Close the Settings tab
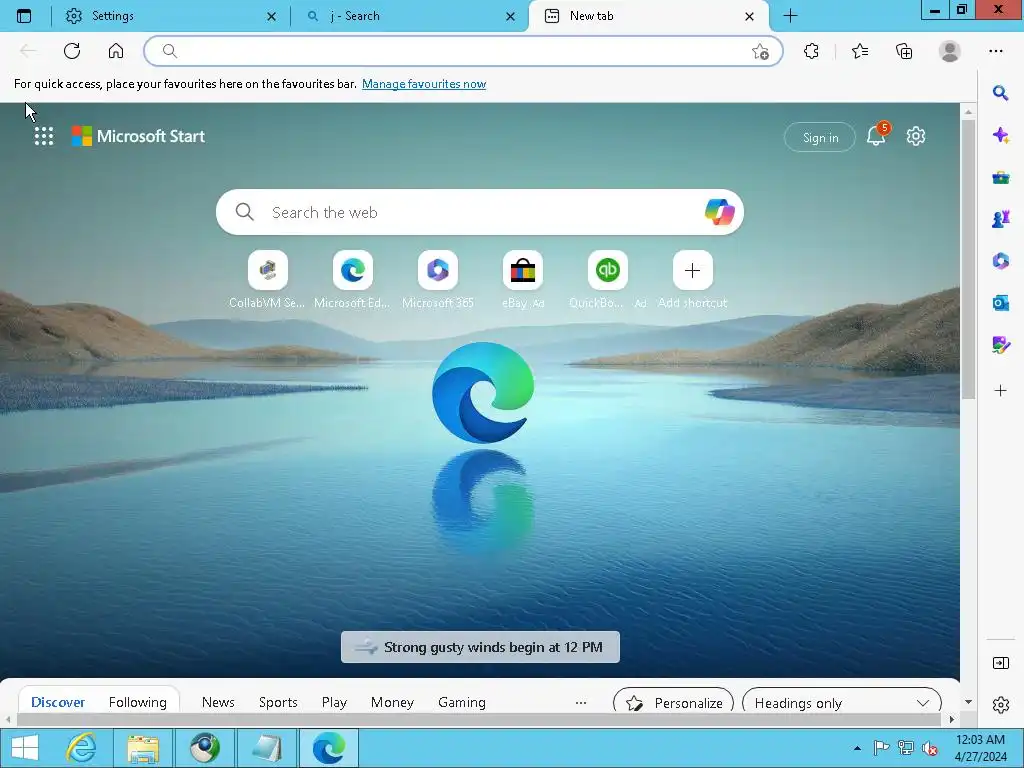 tap(272, 16)
